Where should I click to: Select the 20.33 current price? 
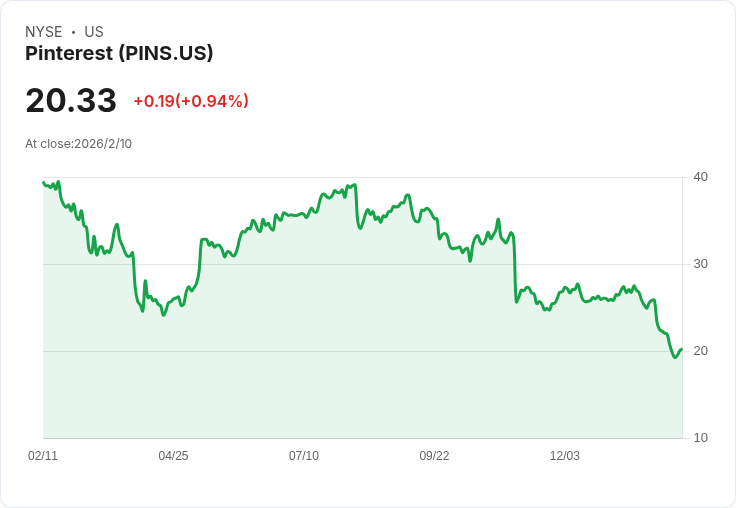click(71, 101)
